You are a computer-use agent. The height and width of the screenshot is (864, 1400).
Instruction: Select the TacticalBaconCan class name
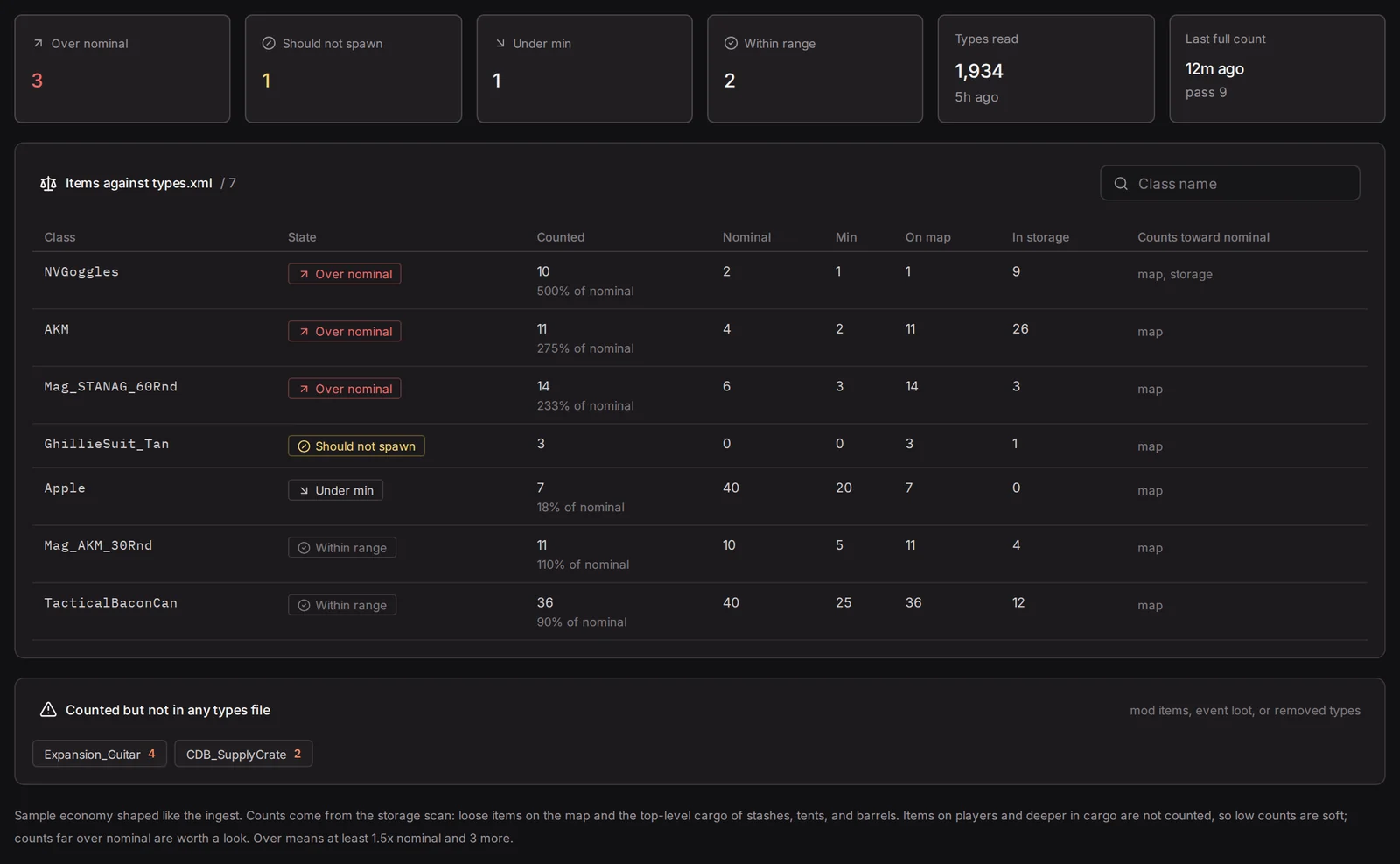click(x=110, y=603)
